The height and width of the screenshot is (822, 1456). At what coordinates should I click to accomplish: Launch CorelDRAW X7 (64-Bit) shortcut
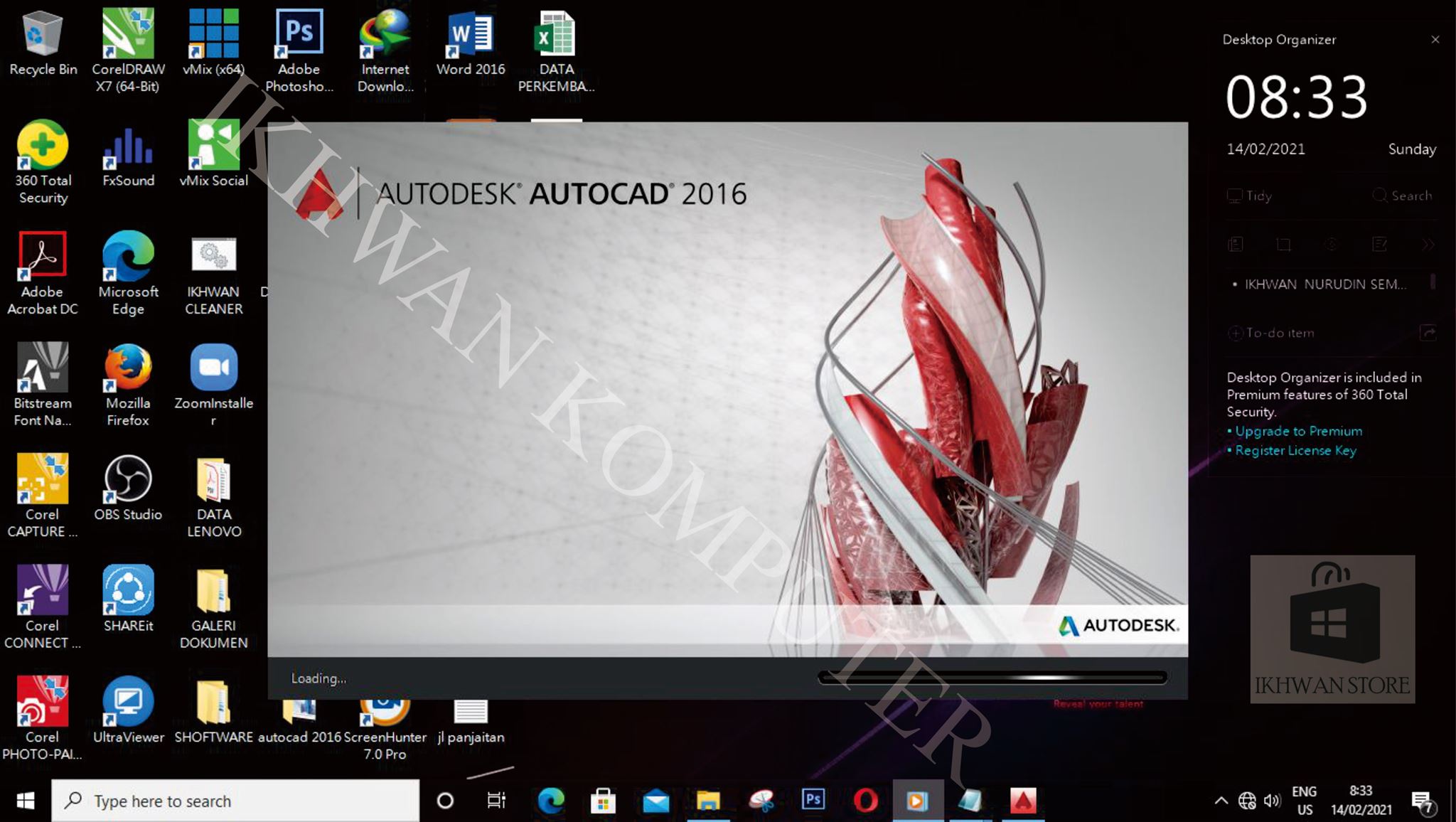pos(128,50)
